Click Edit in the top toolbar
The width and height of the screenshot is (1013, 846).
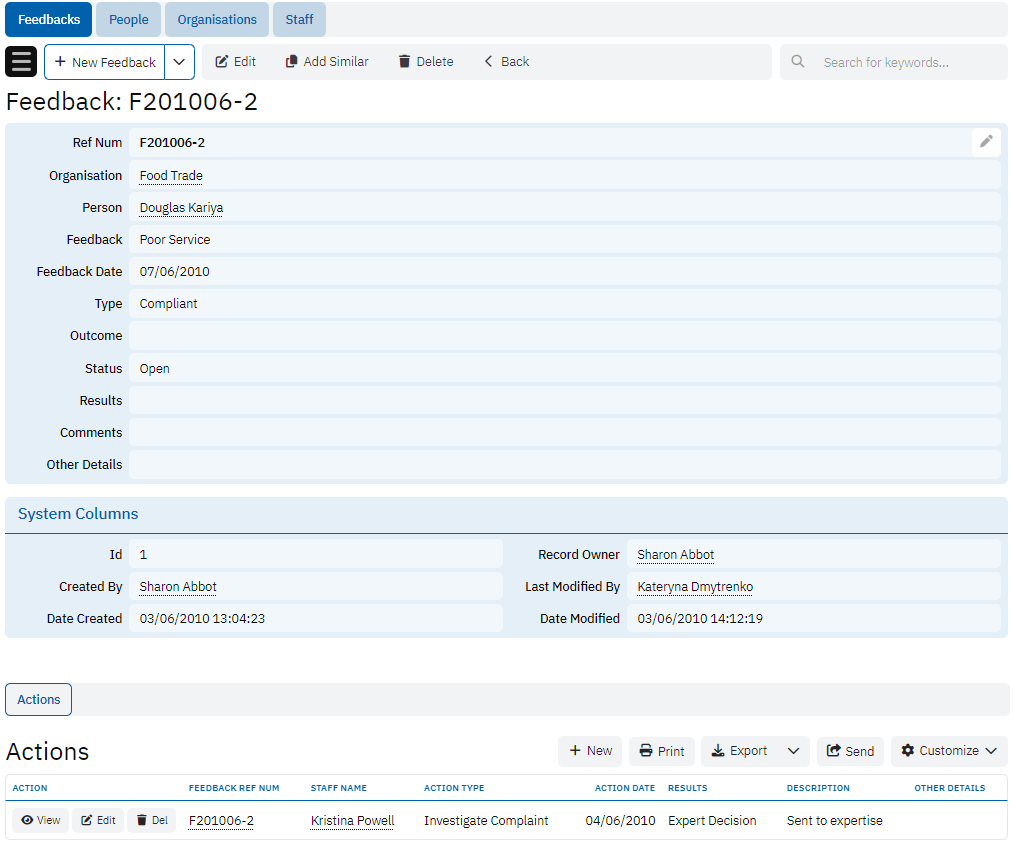pyautogui.click(x=236, y=61)
